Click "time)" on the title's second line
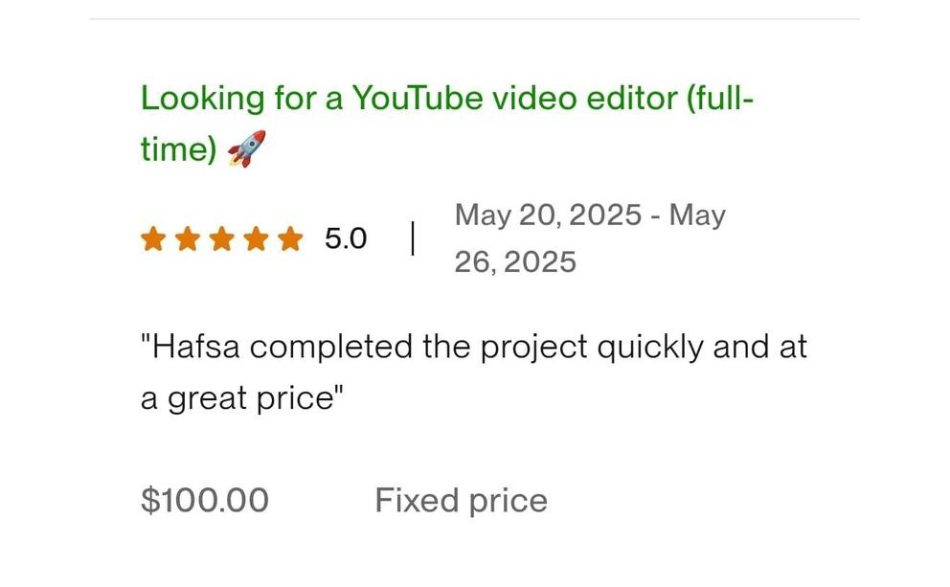950x587 pixels. [x=178, y=149]
